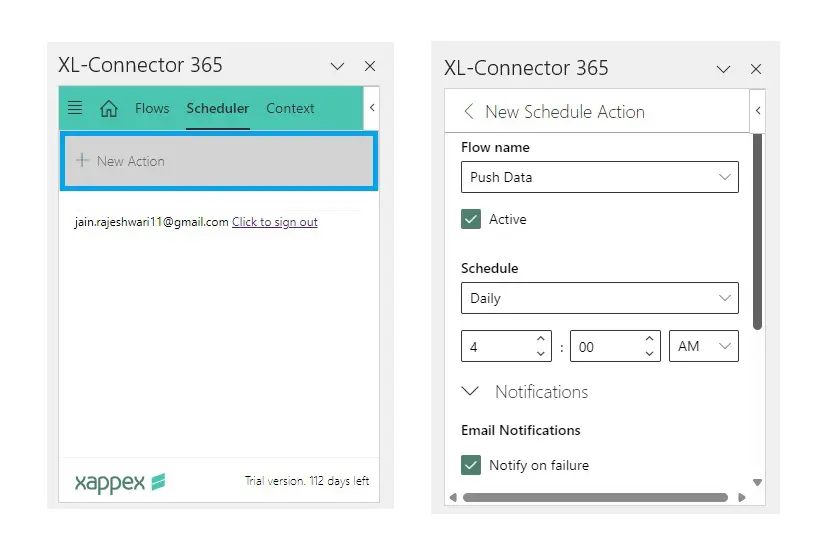Collapse the left panel using the side arrow

(x=372, y=107)
